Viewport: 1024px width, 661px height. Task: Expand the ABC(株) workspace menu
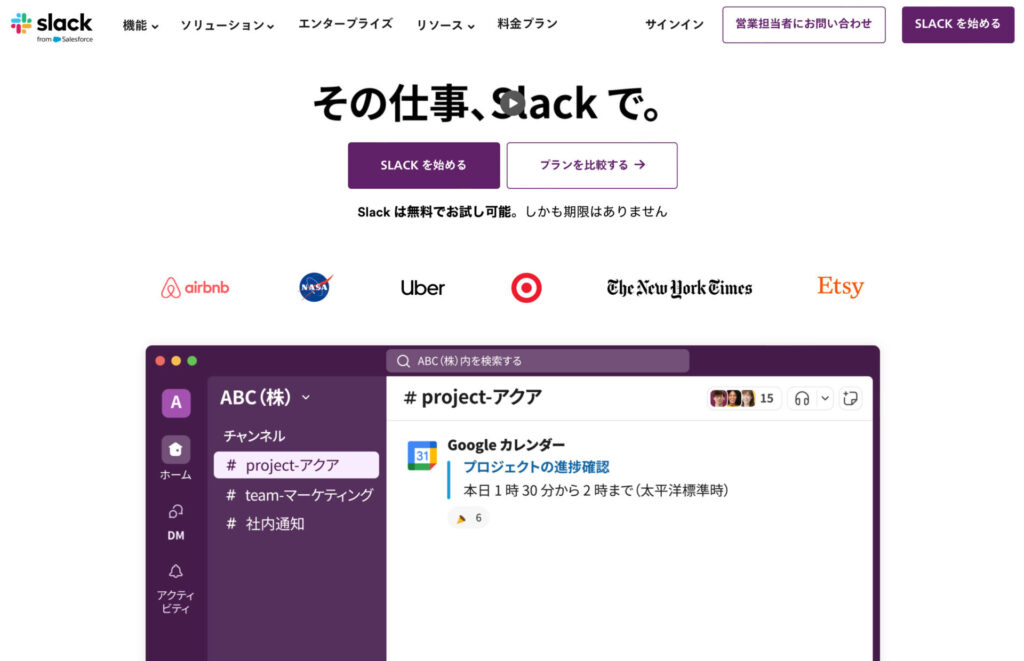(x=264, y=397)
